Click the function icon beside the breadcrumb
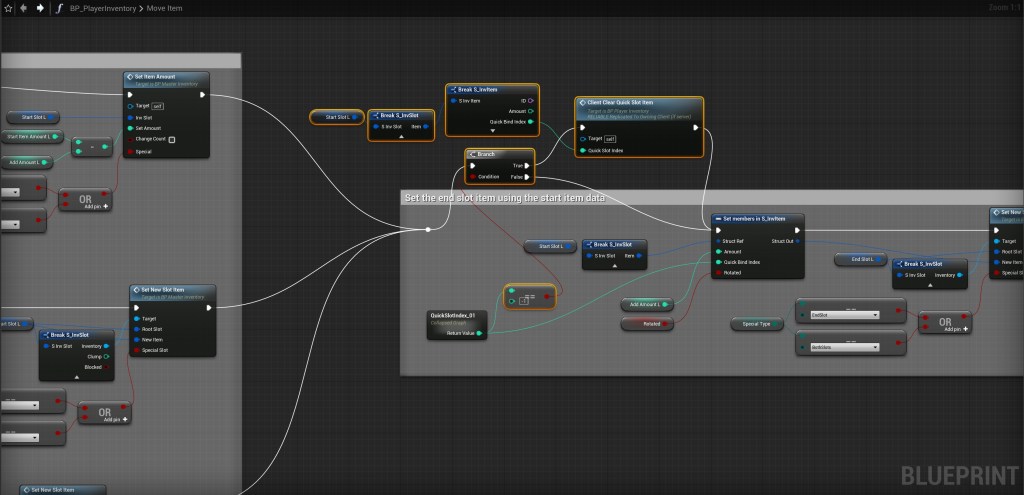Image resolution: width=1024 pixels, height=495 pixels. [x=57, y=8]
